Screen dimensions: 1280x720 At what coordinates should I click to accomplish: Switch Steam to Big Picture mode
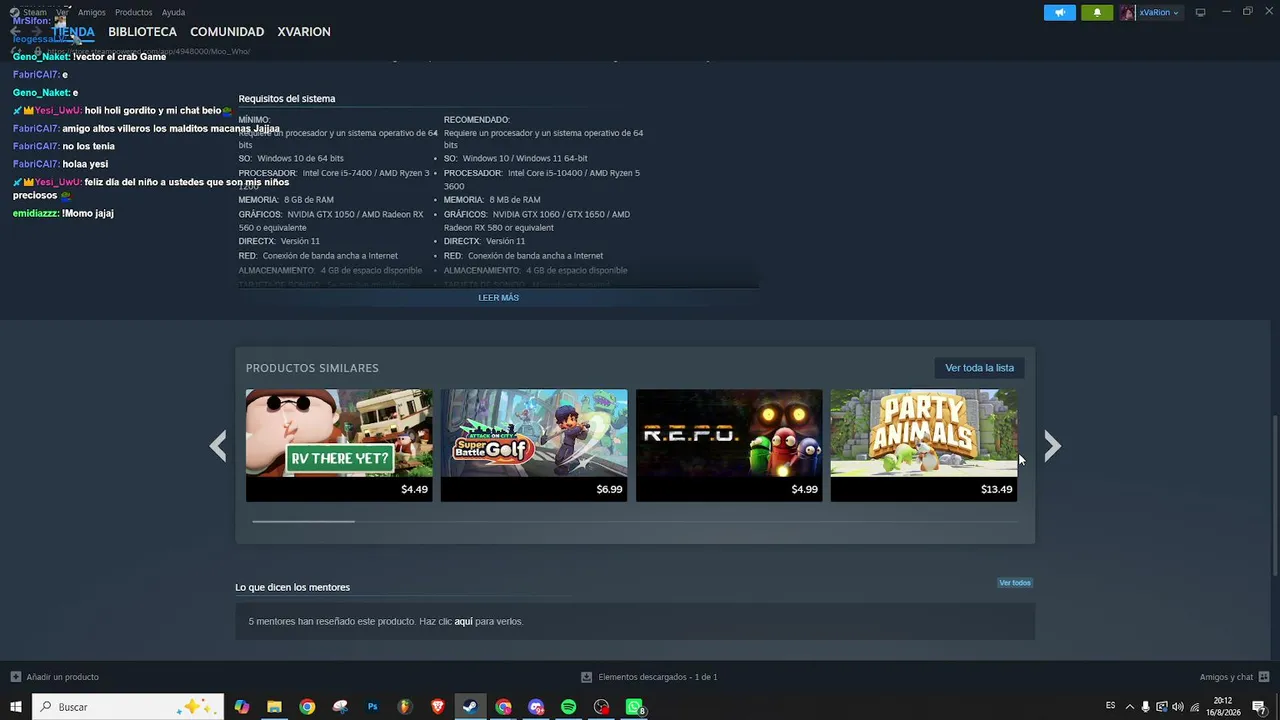tap(1200, 12)
